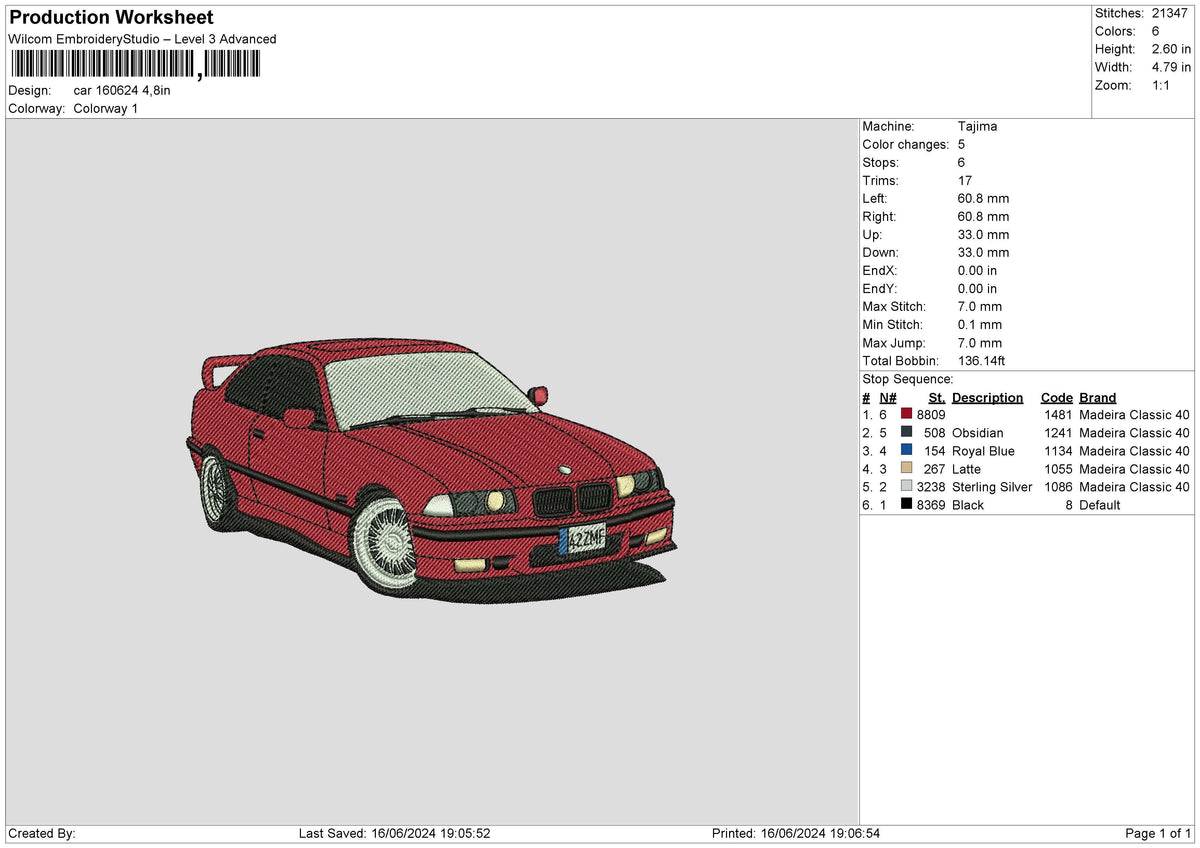Click the 'Min Stitch:' value 0.1 mm

click(980, 324)
